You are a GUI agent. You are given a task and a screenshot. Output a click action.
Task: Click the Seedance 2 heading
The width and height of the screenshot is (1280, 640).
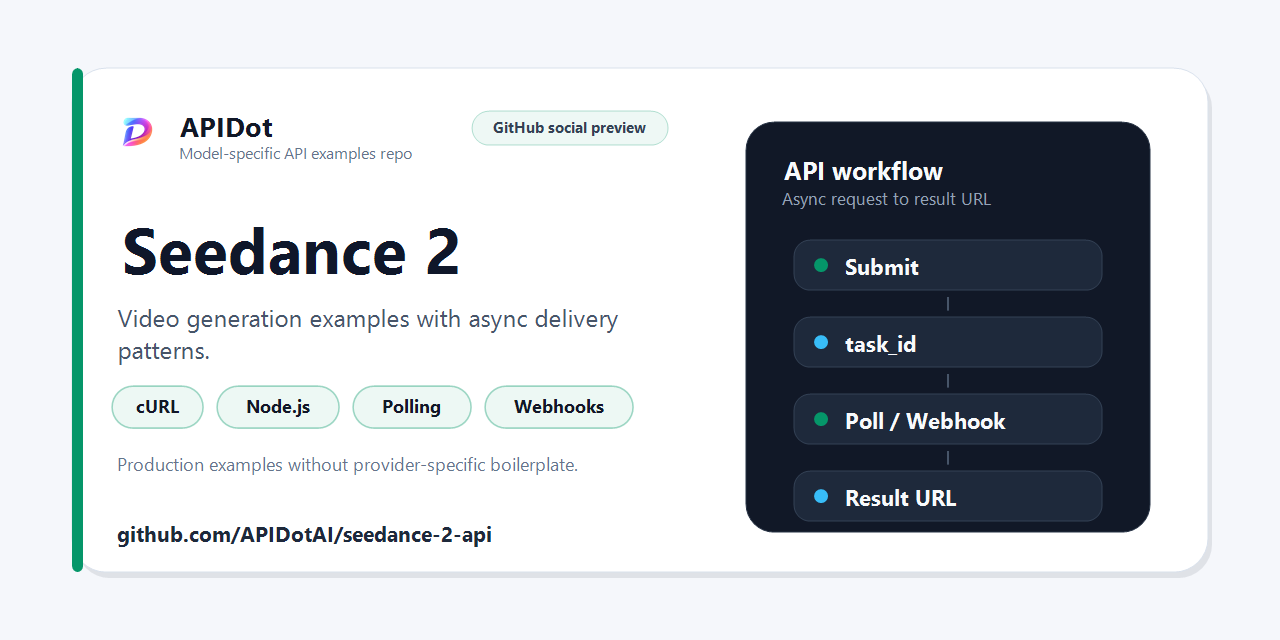click(x=291, y=252)
